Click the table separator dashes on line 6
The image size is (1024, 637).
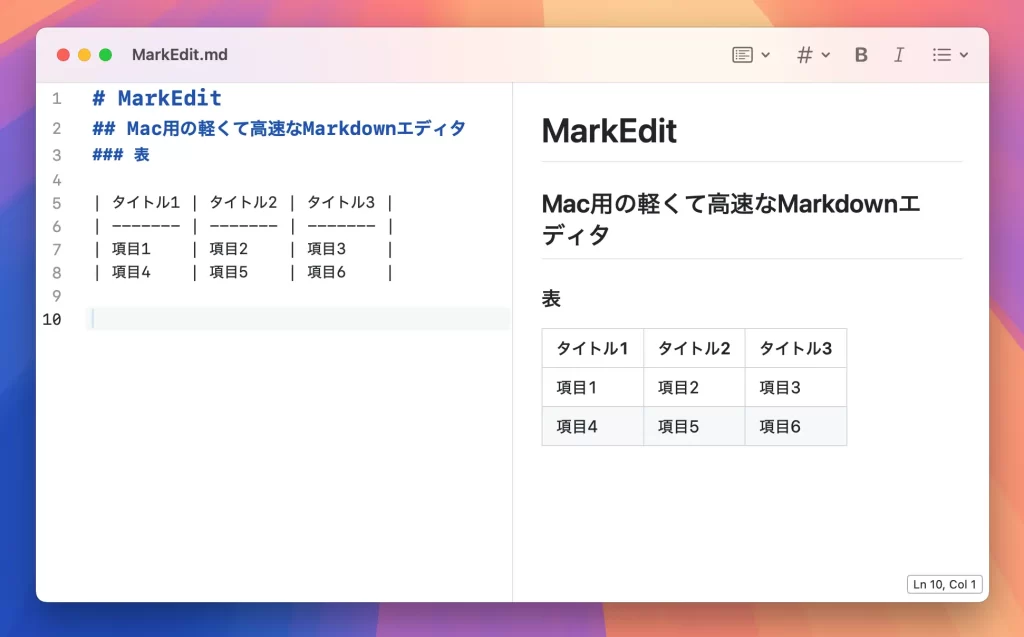click(243, 226)
